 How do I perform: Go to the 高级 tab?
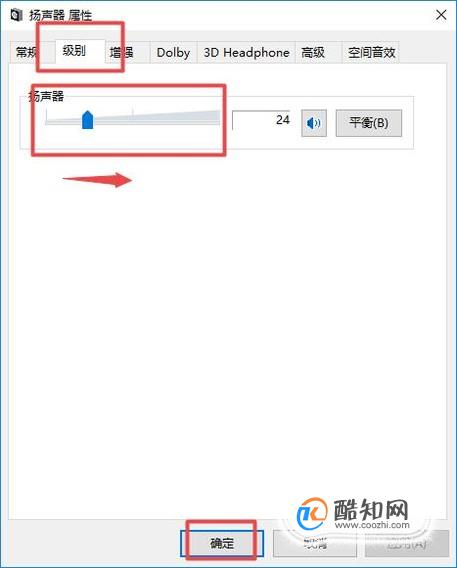[x=313, y=53]
